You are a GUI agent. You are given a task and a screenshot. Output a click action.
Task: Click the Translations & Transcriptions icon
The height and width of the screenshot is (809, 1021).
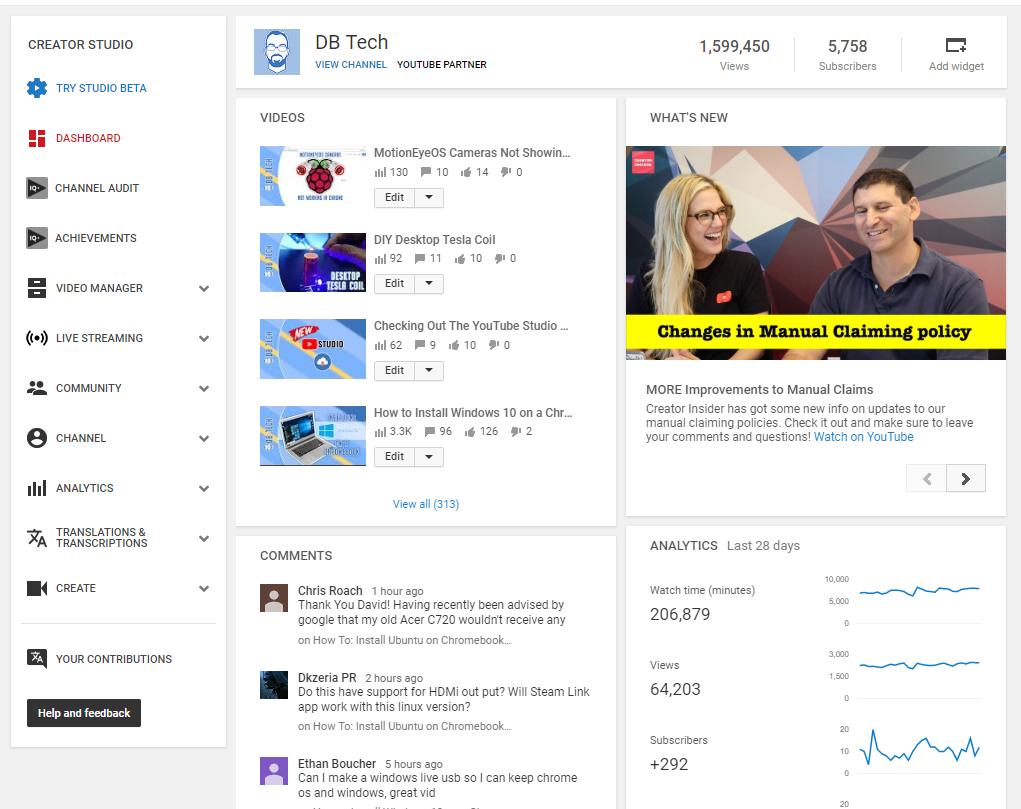(36, 538)
